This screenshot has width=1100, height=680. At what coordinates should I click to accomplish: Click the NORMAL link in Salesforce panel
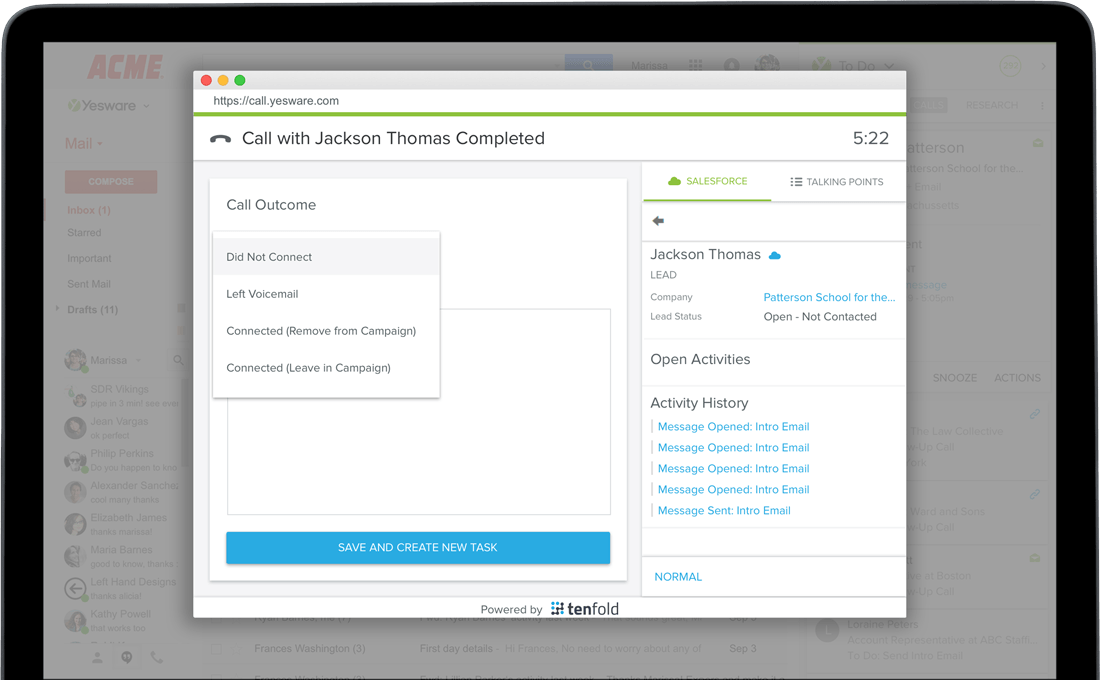point(678,577)
